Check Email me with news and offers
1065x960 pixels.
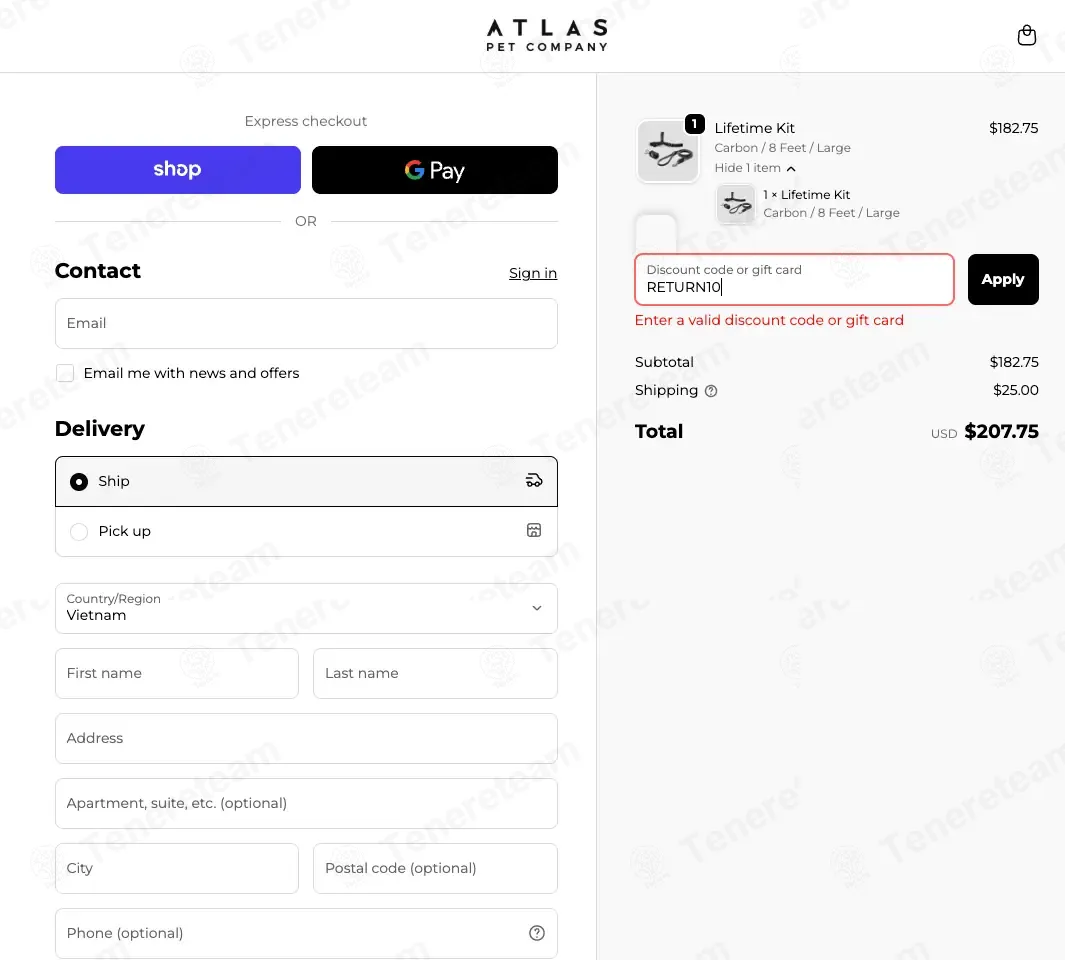click(x=65, y=373)
